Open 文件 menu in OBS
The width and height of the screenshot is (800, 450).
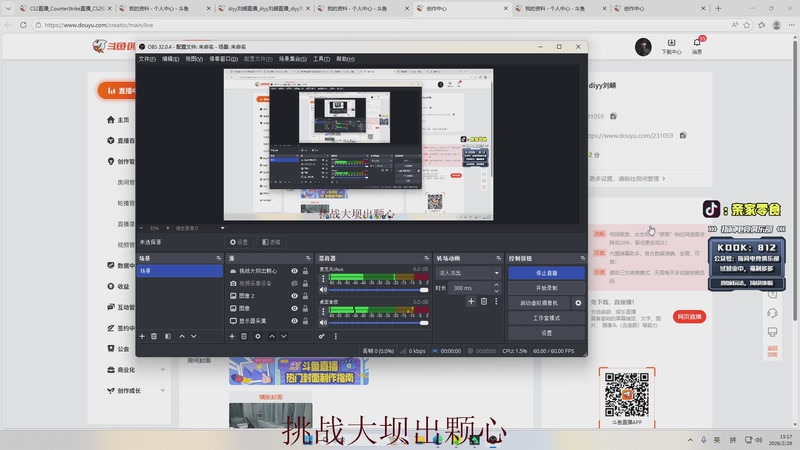(147, 59)
